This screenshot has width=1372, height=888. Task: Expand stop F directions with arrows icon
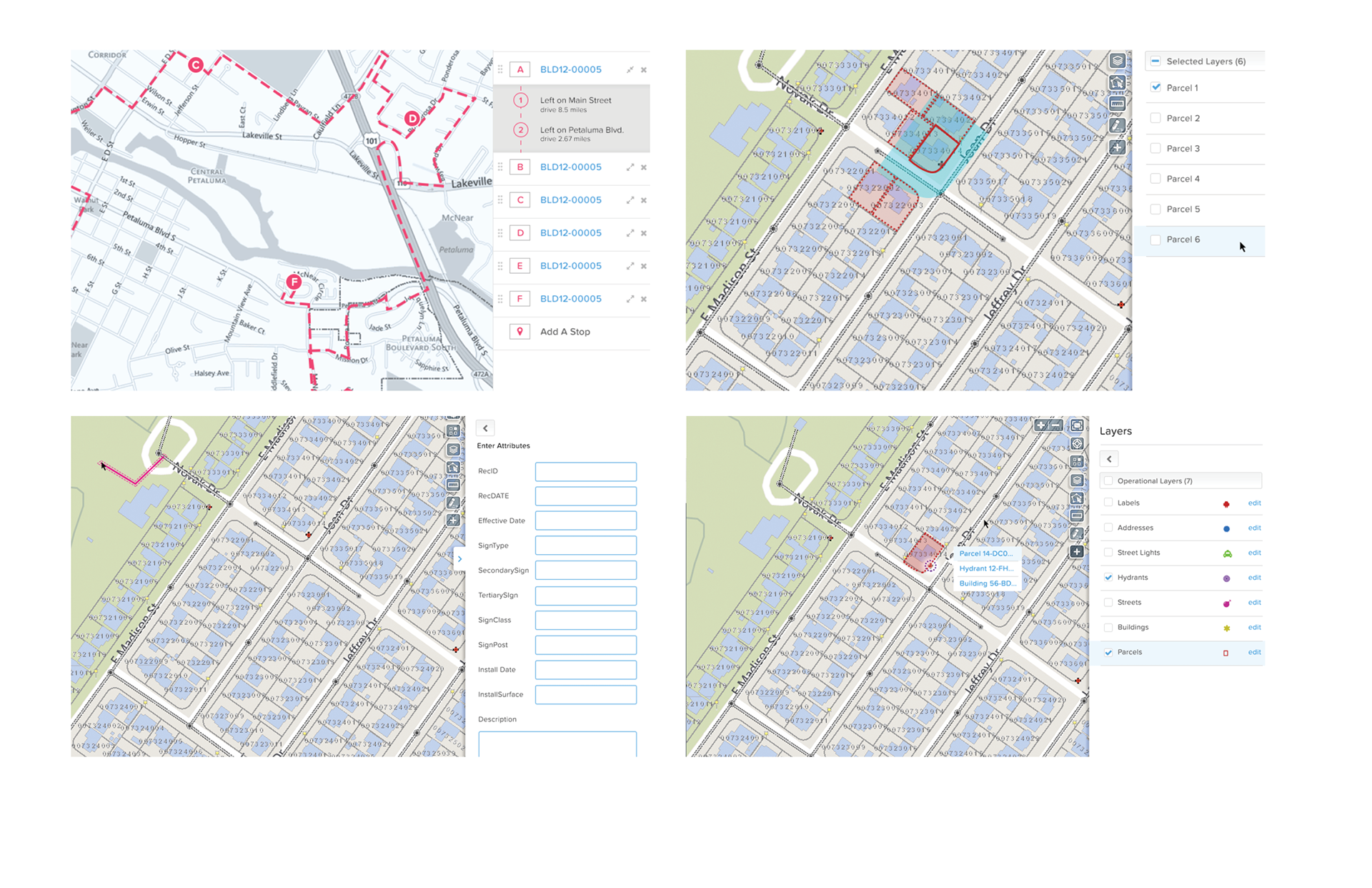[x=630, y=299]
